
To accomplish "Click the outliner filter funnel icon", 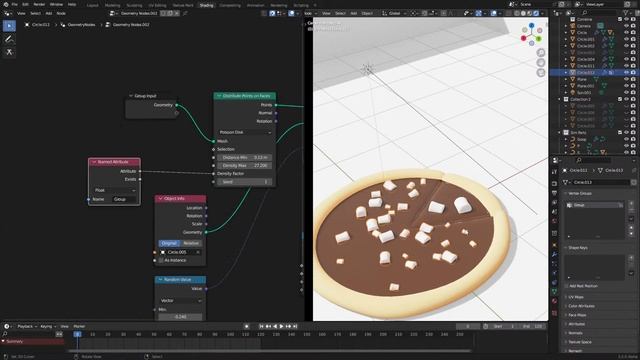I will (x=626, y=13).
